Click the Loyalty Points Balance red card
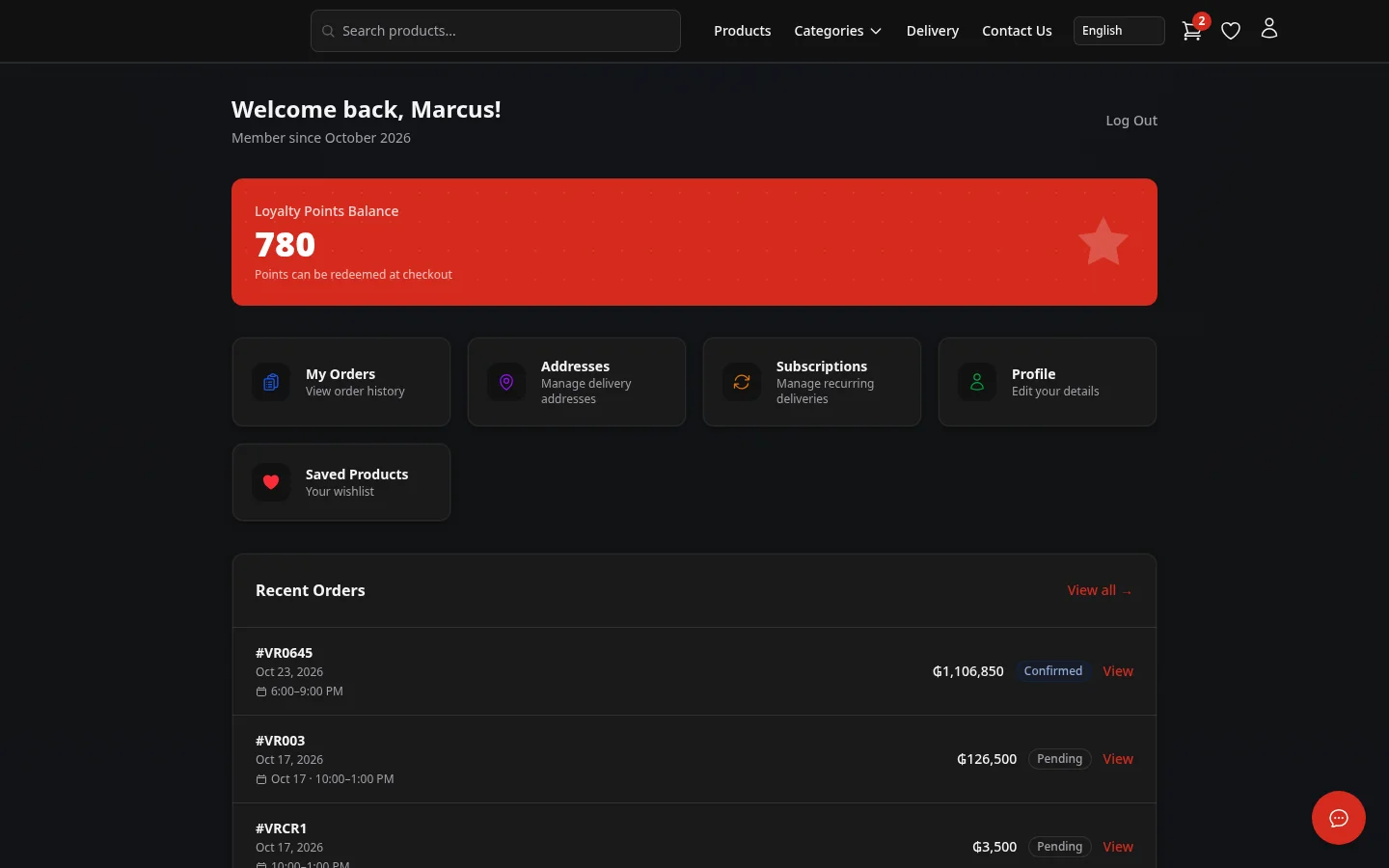This screenshot has height=868, width=1389. click(x=694, y=242)
